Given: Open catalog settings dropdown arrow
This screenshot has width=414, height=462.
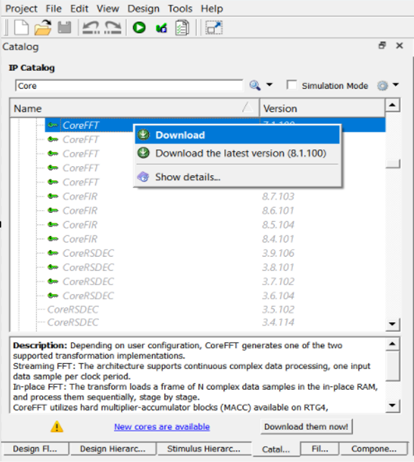Looking at the screenshot, I should coord(396,85).
